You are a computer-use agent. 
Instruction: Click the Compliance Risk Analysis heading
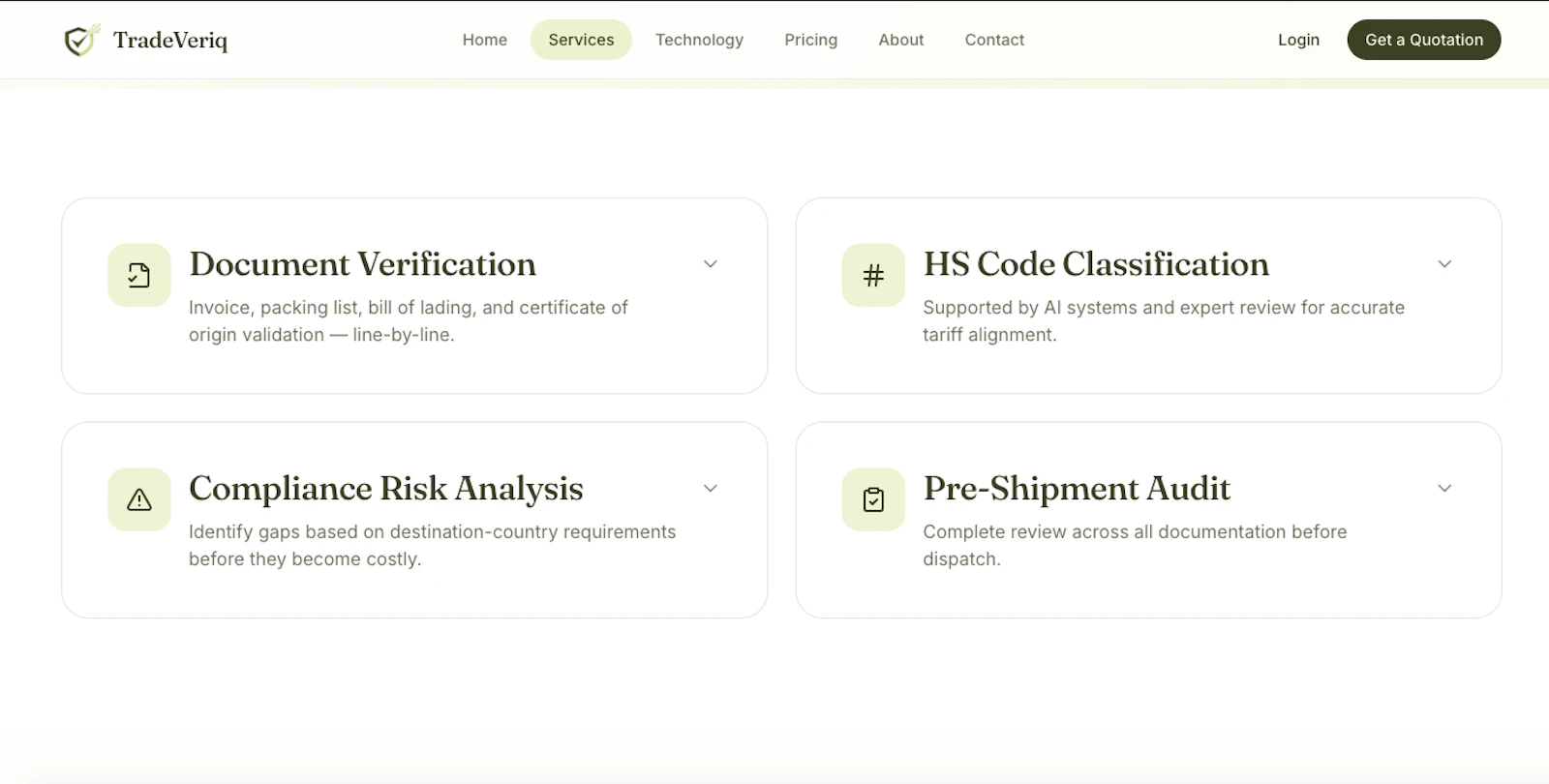[386, 489]
